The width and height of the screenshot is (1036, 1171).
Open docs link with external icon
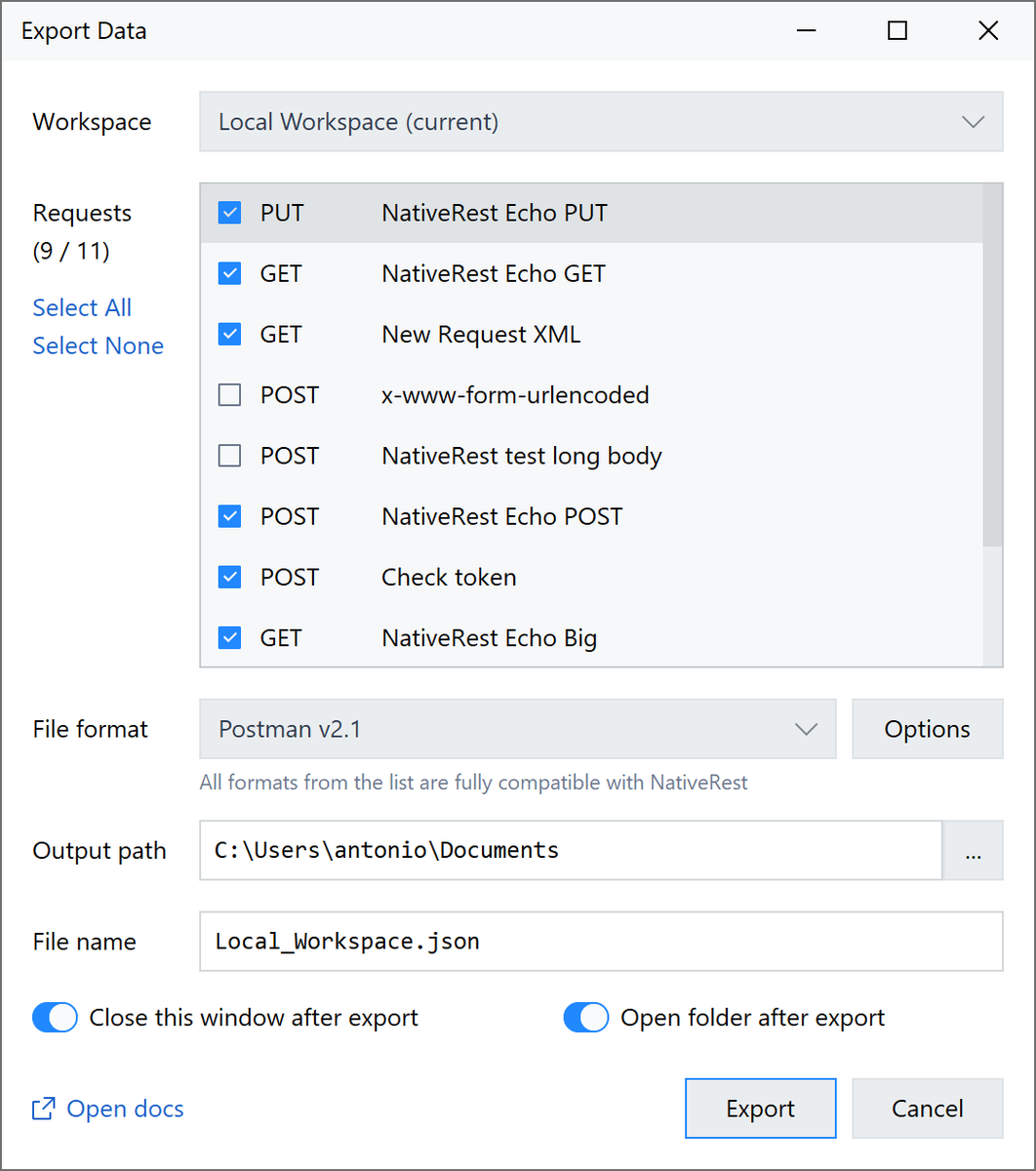[107, 1110]
